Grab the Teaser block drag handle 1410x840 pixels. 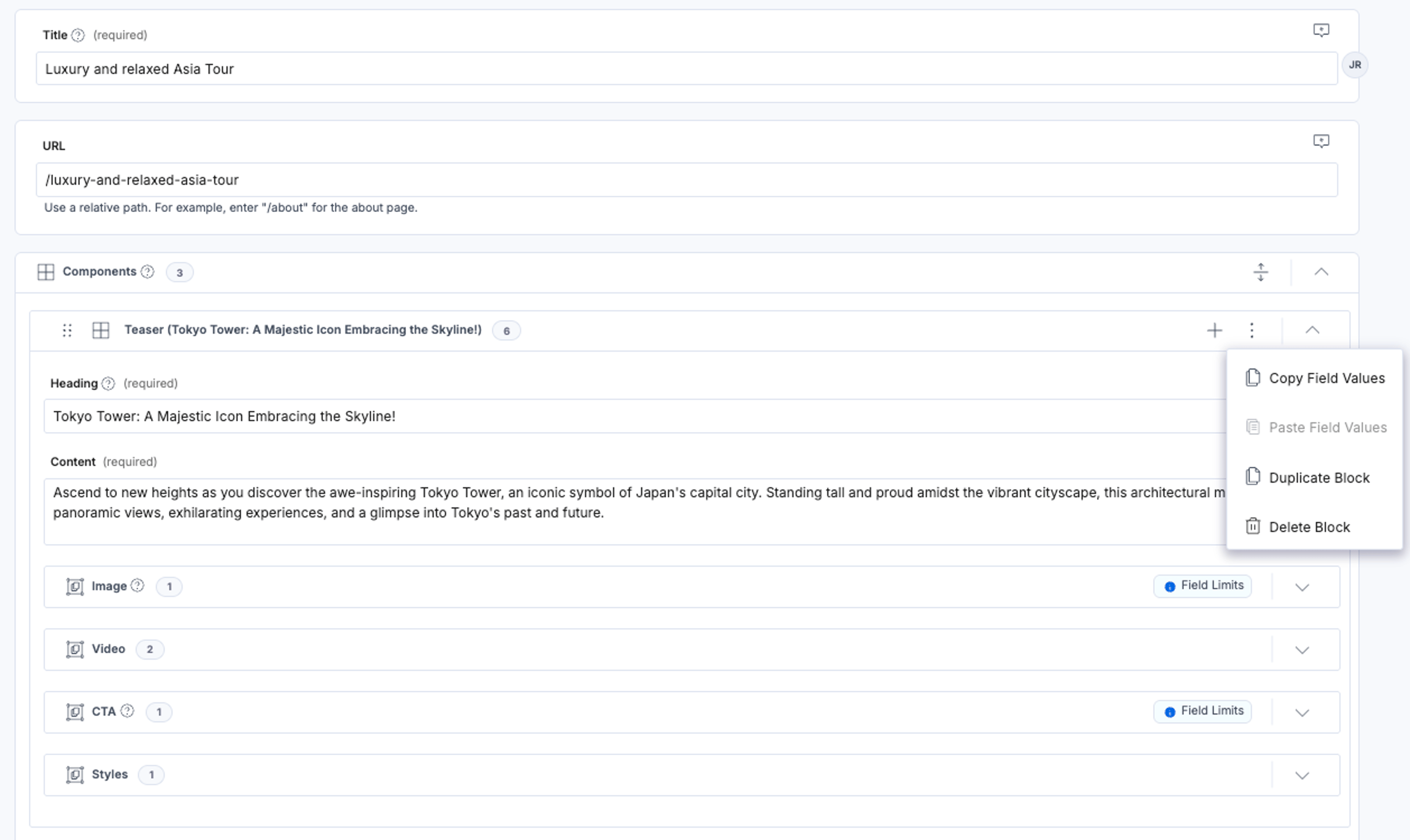67,330
